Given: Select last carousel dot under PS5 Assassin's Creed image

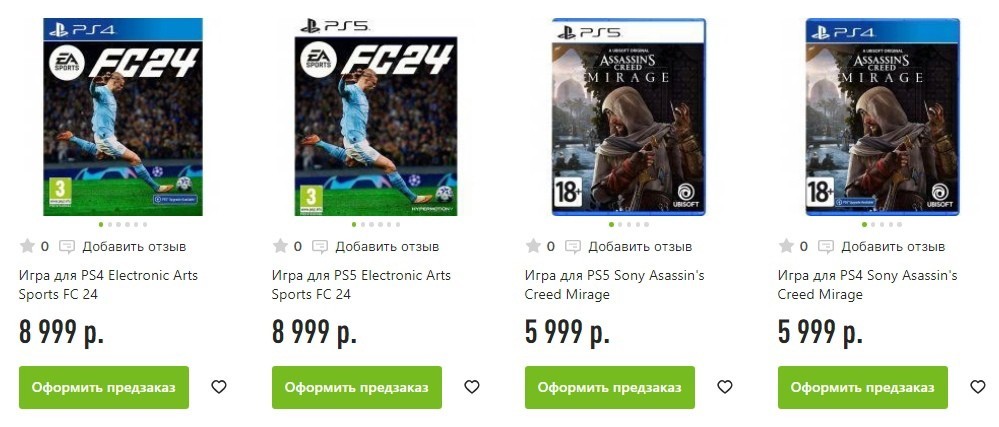Looking at the screenshot, I should point(647,224).
